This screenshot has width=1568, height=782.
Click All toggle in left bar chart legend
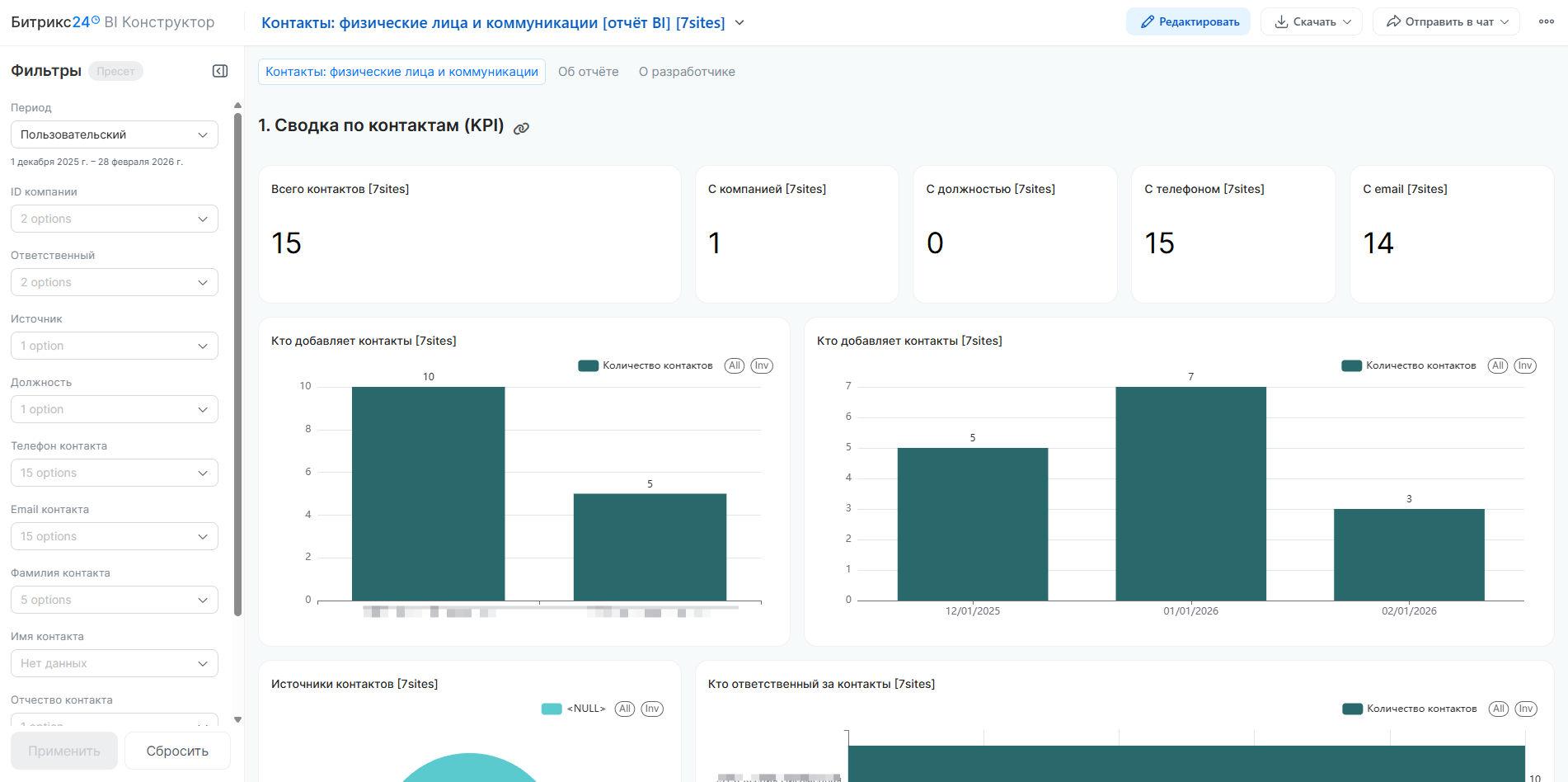pos(734,365)
